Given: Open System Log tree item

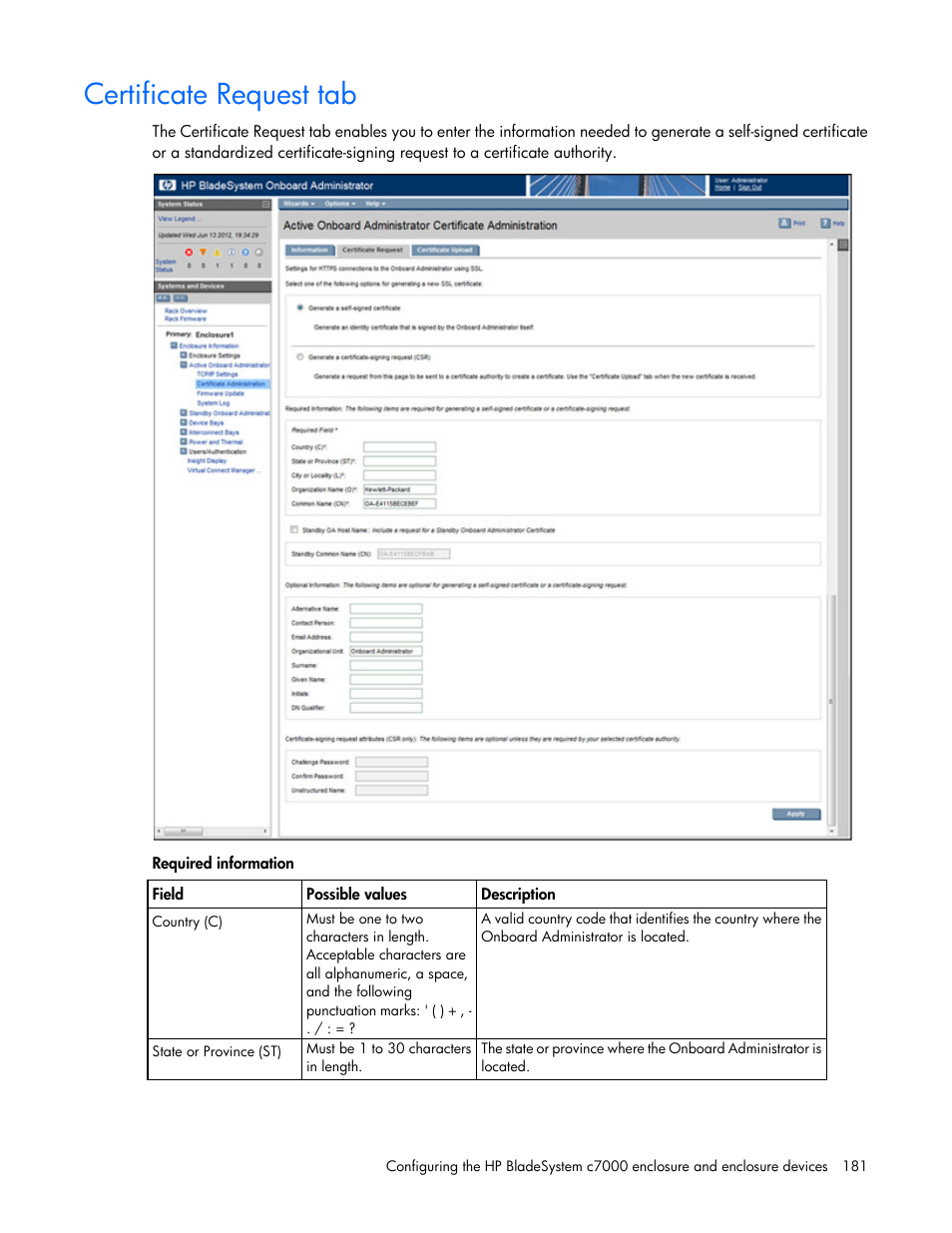Looking at the screenshot, I should tap(213, 403).
